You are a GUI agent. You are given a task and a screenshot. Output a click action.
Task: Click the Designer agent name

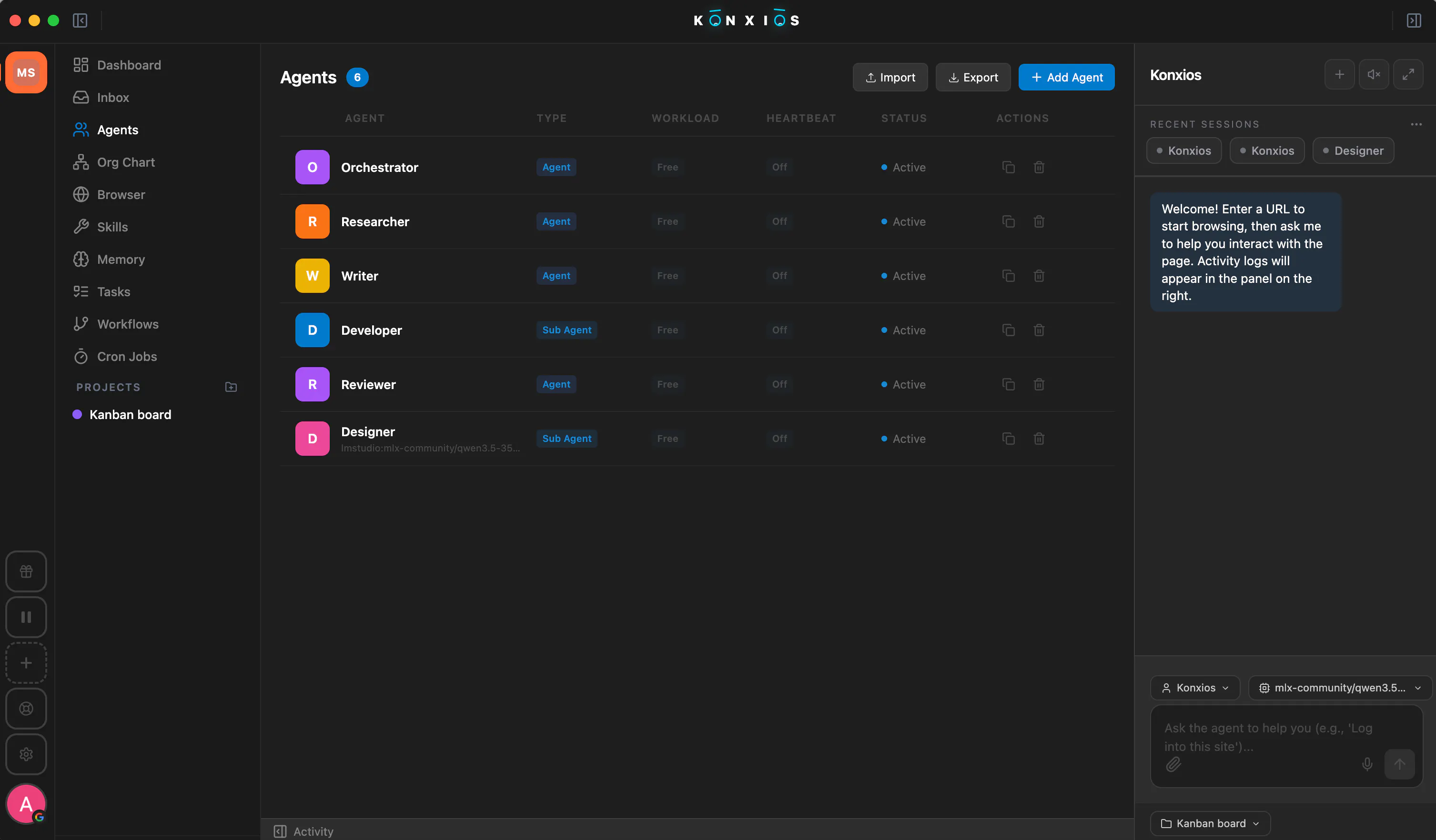367,432
